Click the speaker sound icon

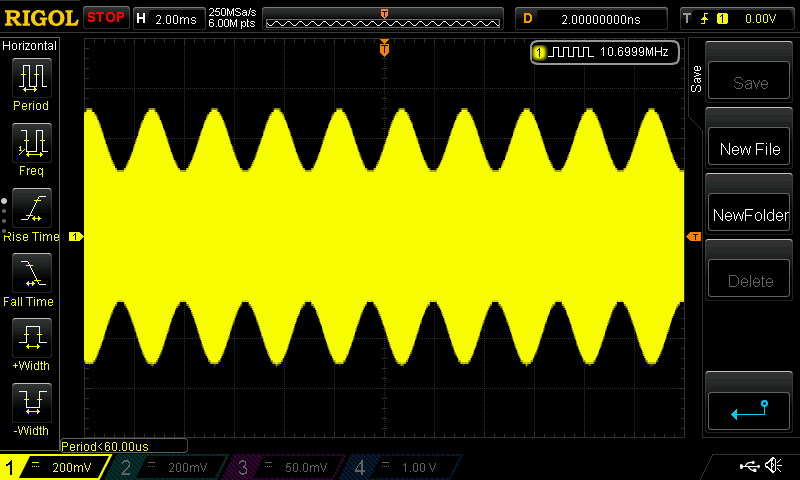coord(773,466)
